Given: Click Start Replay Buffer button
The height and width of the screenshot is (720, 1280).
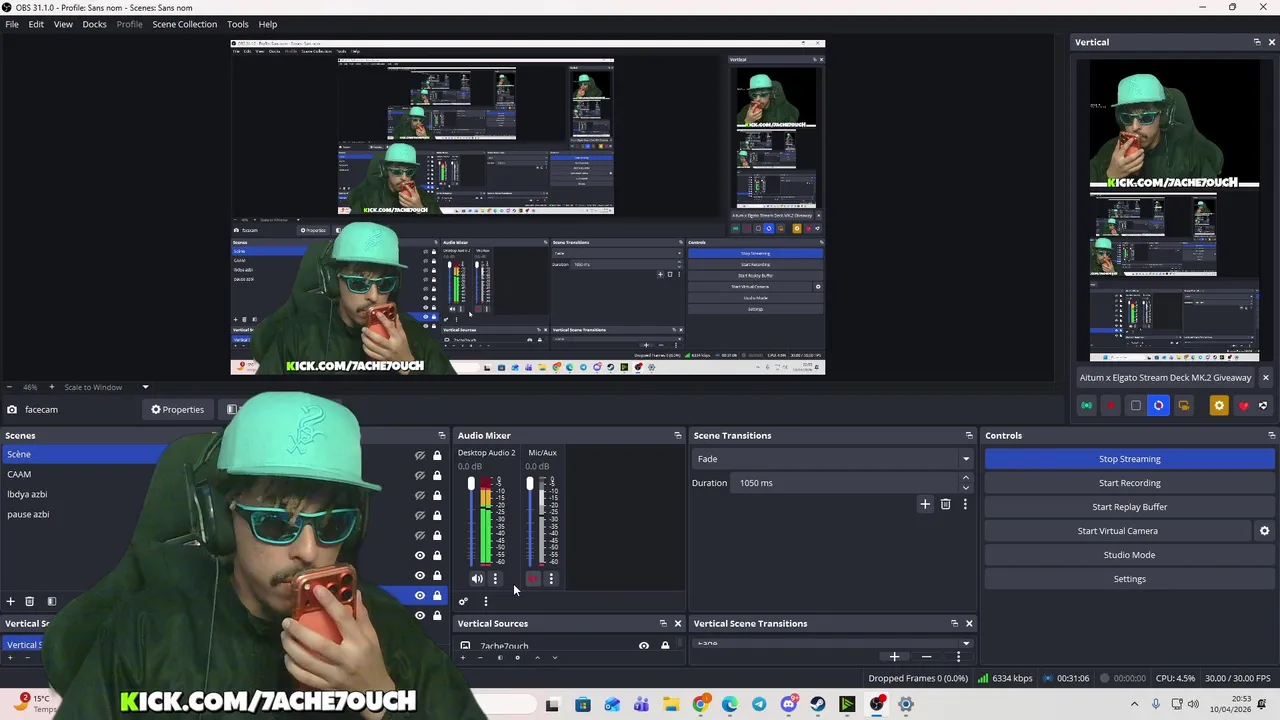Looking at the screenshot, I should click(1130, 507).
